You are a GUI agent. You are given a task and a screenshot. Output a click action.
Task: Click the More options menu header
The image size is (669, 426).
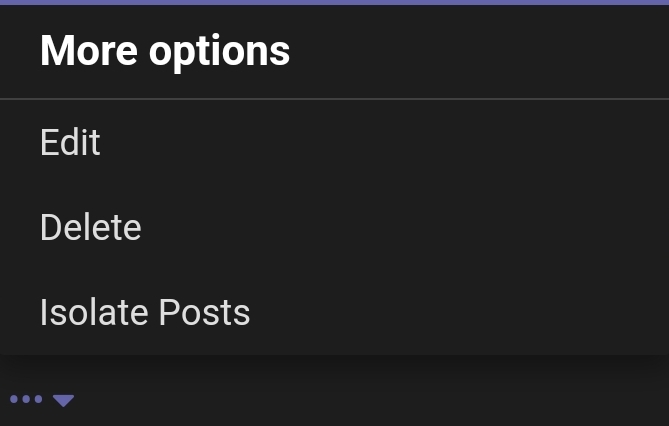click(x=165, y=51)
